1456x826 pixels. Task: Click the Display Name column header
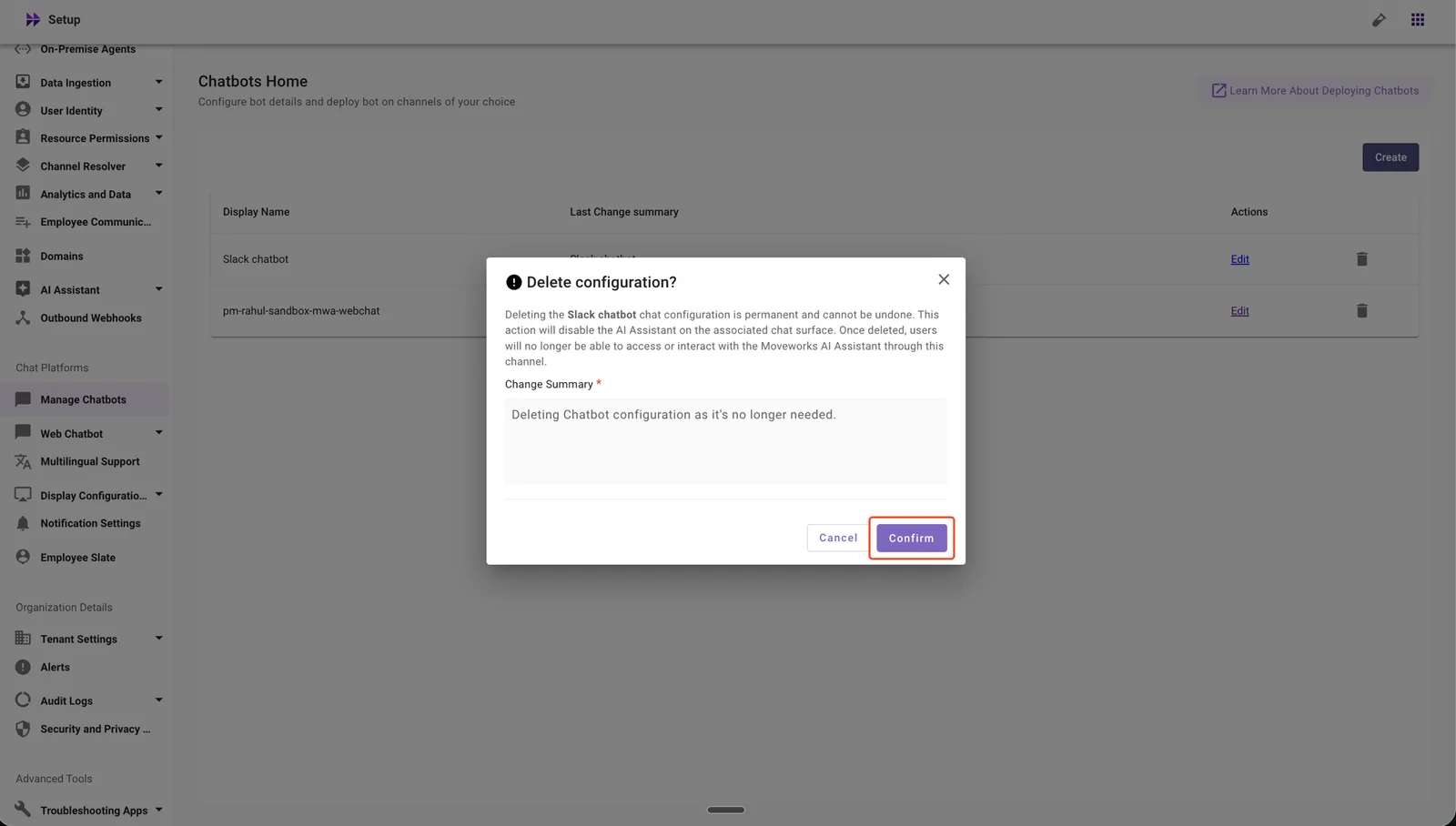click(256, 212)
